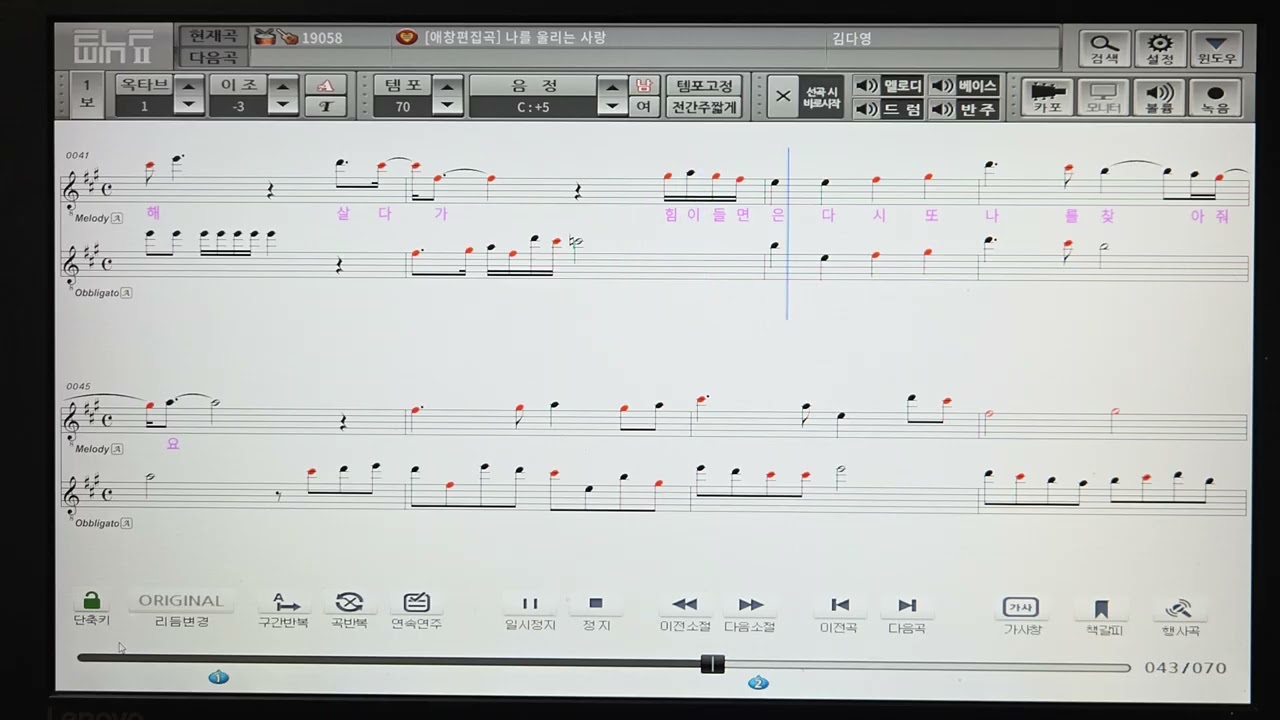Open the 모니터 (Monitor) button
1280x720 pixels.
(1103, 97)
